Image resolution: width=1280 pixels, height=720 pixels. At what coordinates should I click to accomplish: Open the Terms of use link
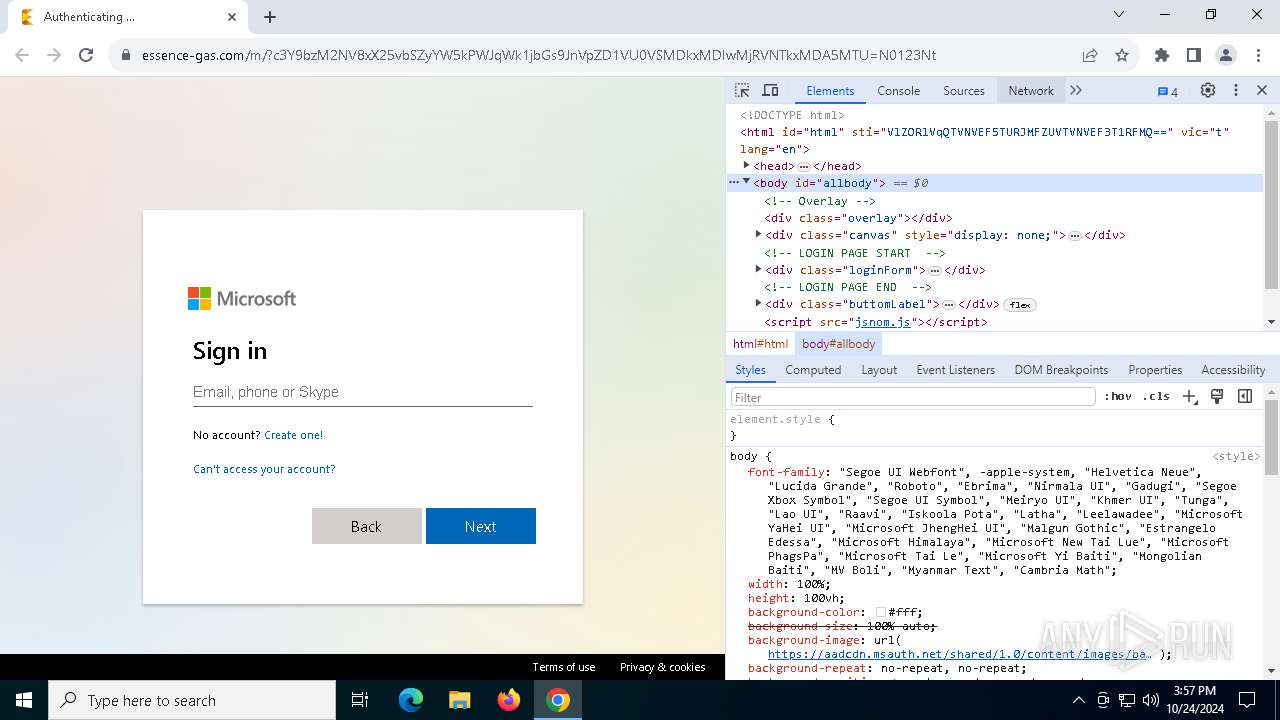[563, 667]
